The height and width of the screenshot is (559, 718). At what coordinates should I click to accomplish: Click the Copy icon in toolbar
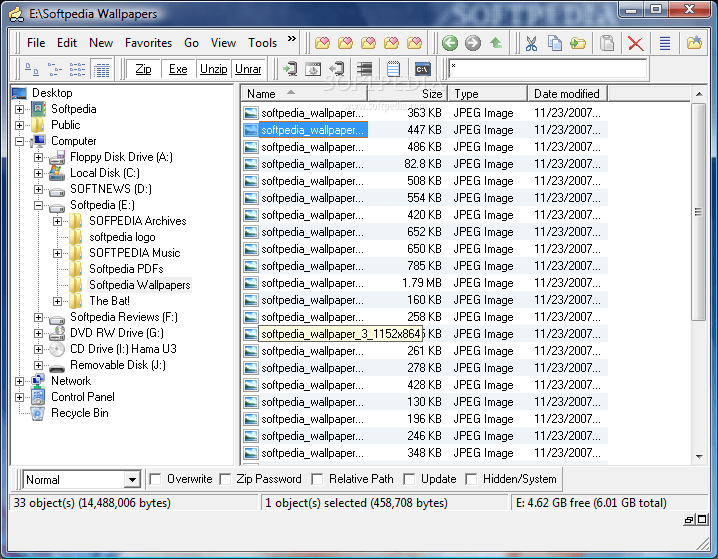[555, 43]
